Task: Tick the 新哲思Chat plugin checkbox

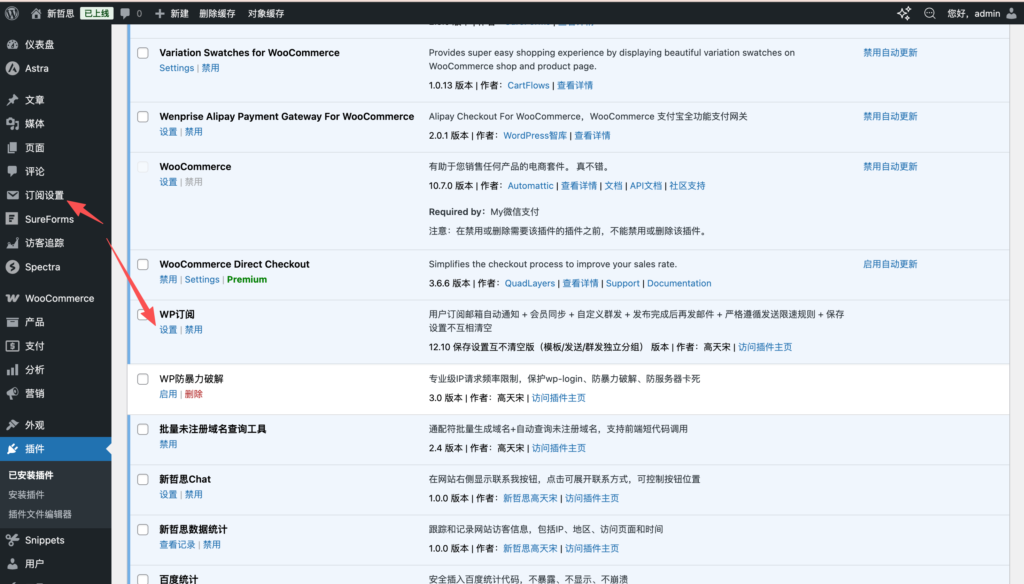Action: coord(143,479)
